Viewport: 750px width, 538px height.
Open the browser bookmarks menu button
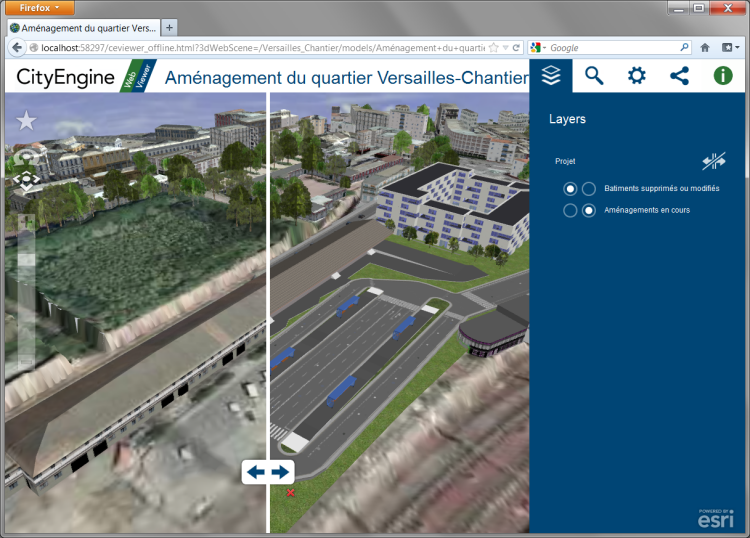[730, 47]
